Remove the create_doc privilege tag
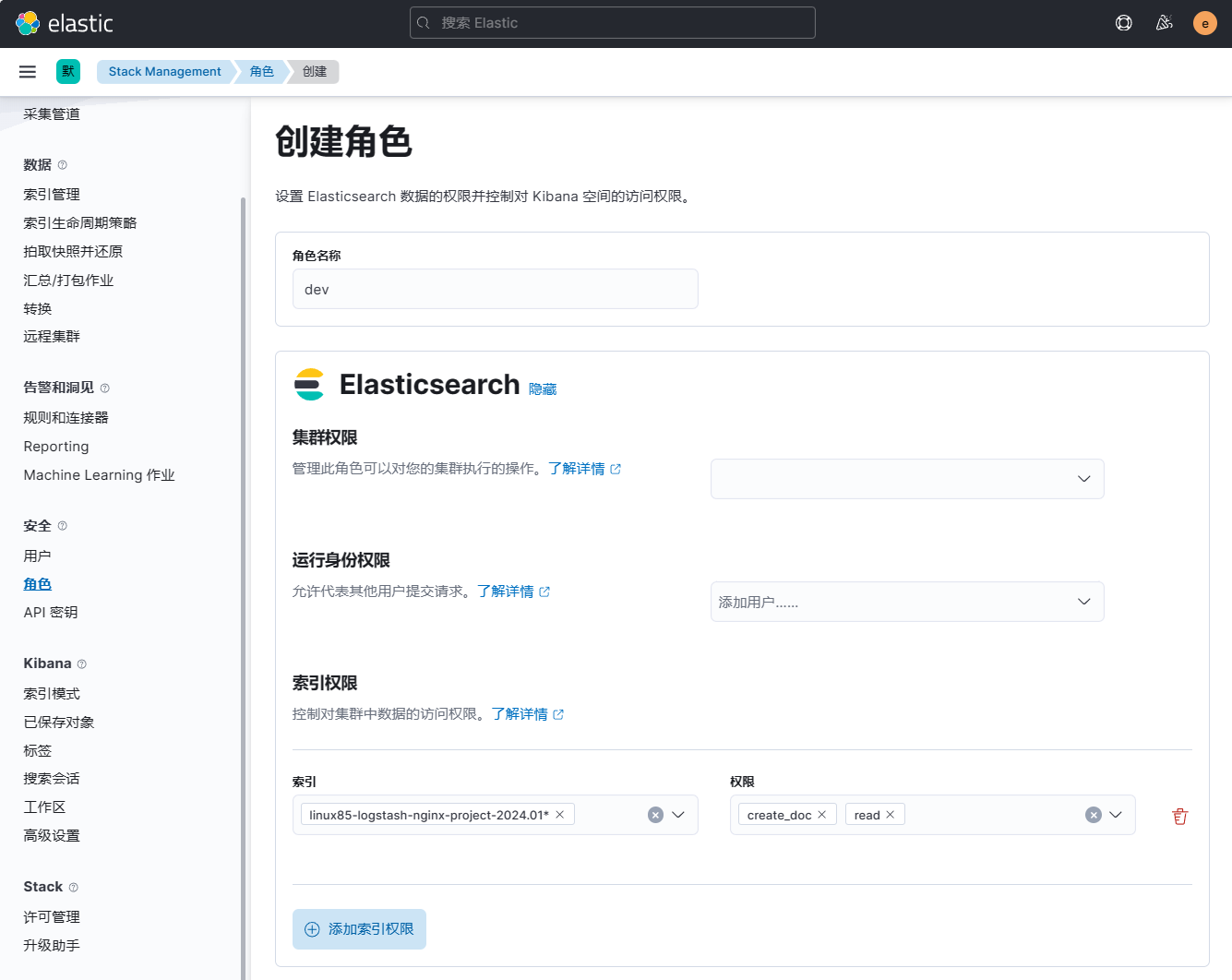1232x980 pixels. click(821, 815)
